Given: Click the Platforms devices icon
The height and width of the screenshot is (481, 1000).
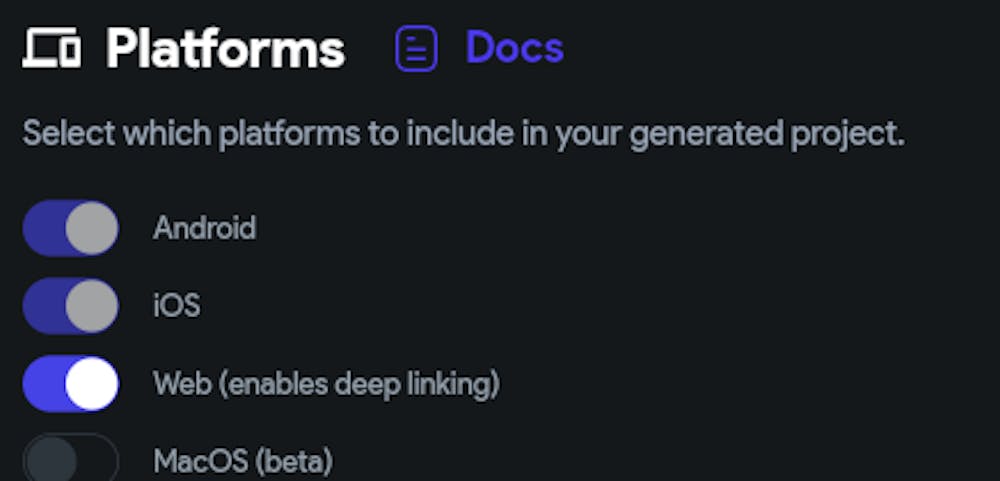Looking at the screenshot, I should [52, 48].
